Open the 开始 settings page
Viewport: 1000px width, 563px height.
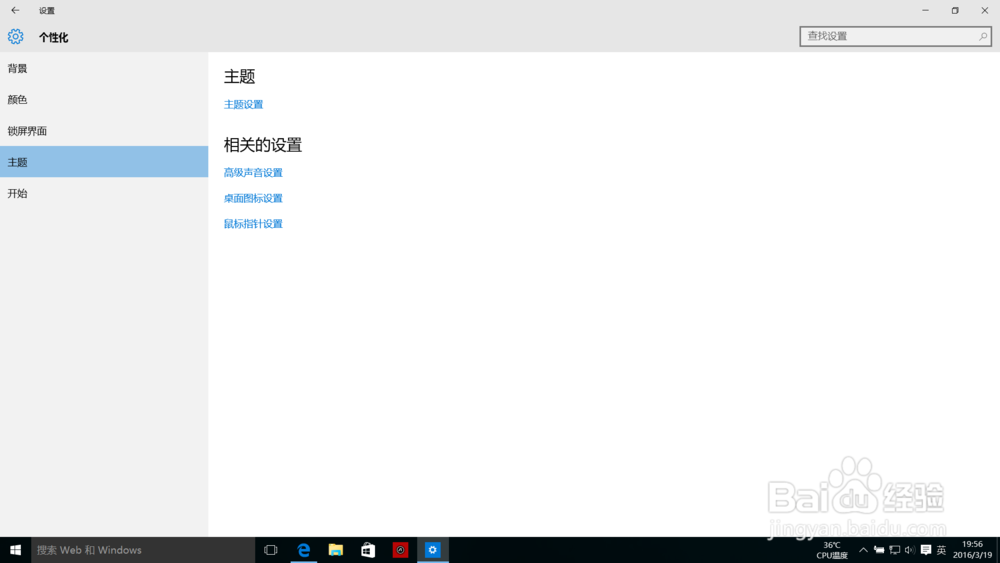pos(104,193)
